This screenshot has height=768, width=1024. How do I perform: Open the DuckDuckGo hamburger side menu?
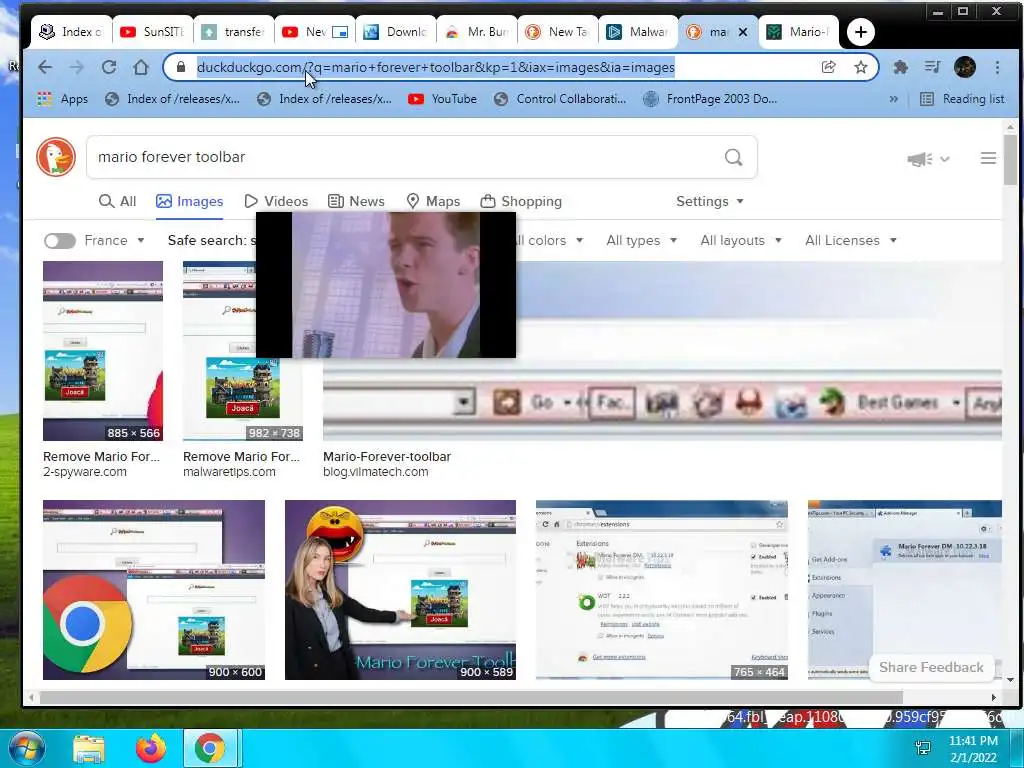click(x=988, y=158)
